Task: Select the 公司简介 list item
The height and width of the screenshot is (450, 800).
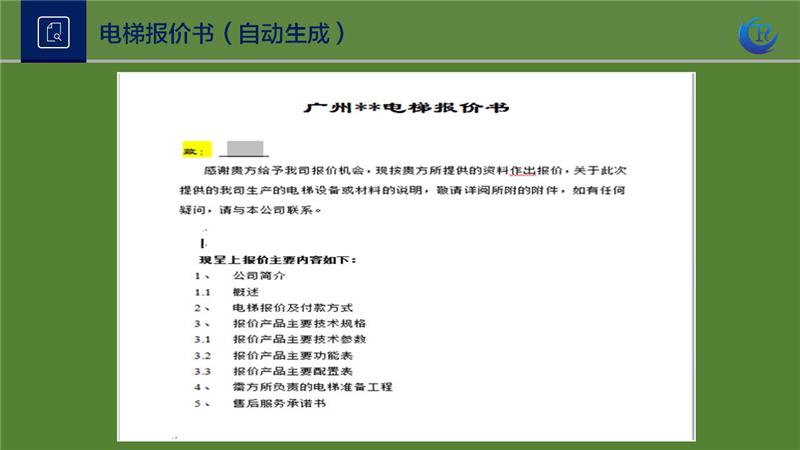Action: [x=259, y=275]
